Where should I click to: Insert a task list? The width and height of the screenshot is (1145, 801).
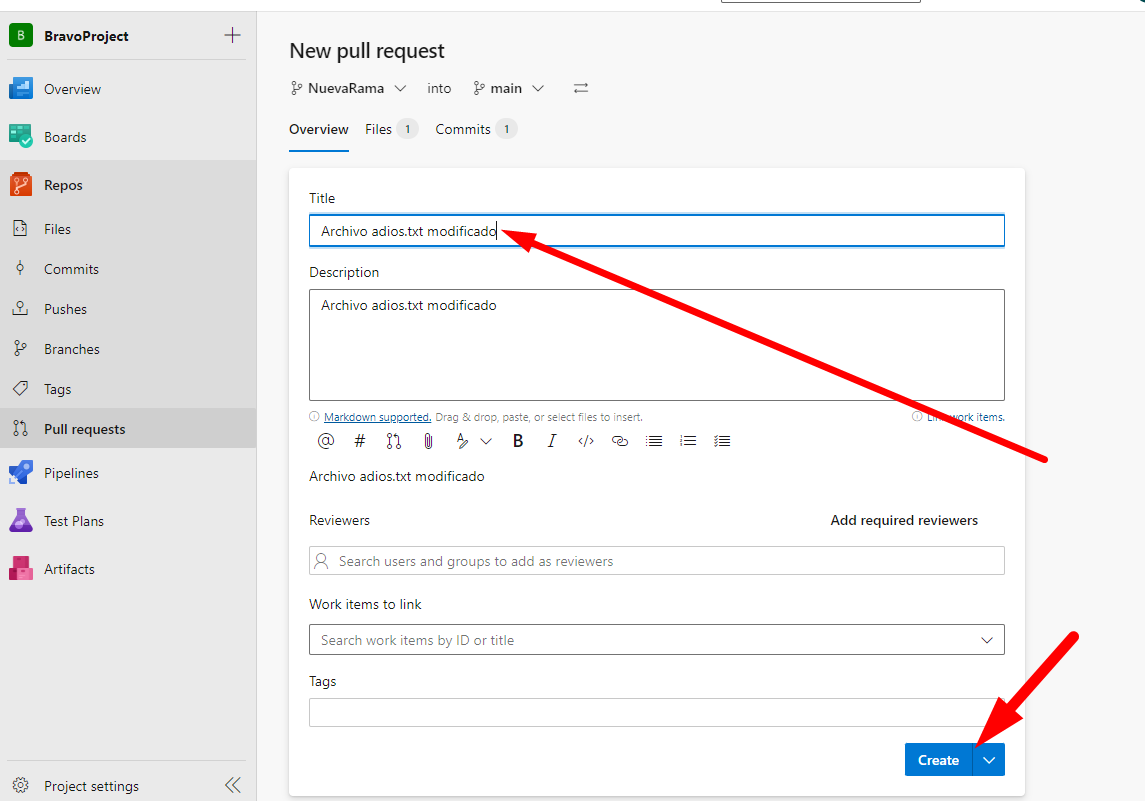722,441
